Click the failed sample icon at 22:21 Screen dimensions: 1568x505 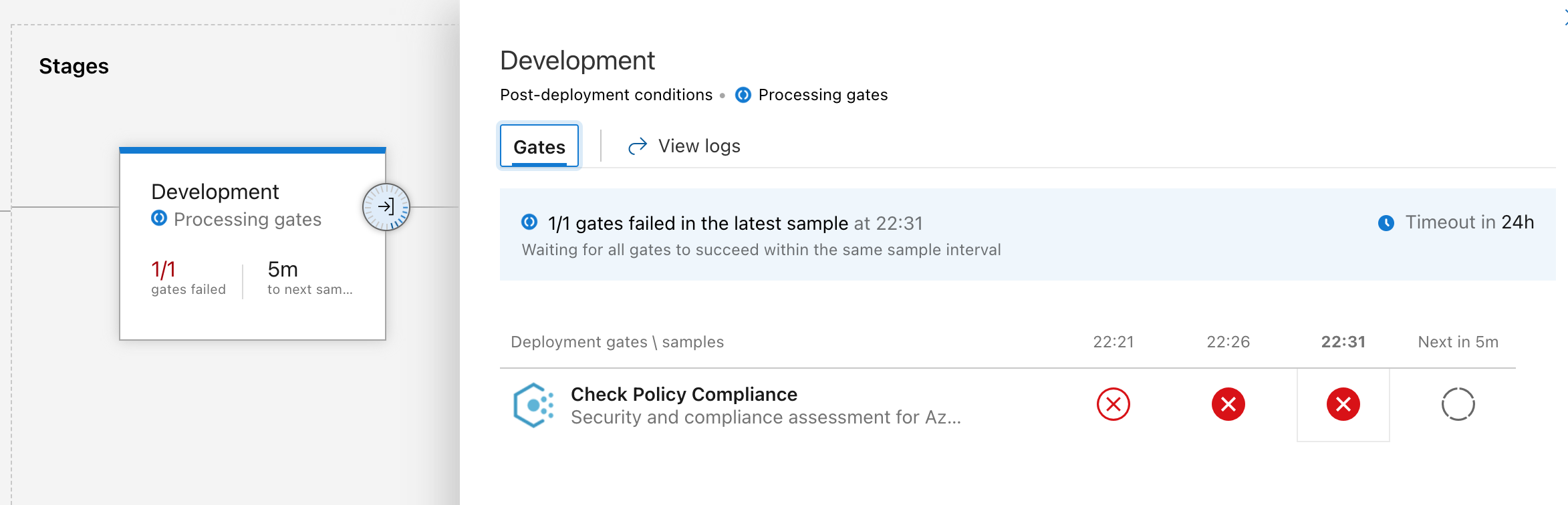click(x=1113, y=404)
